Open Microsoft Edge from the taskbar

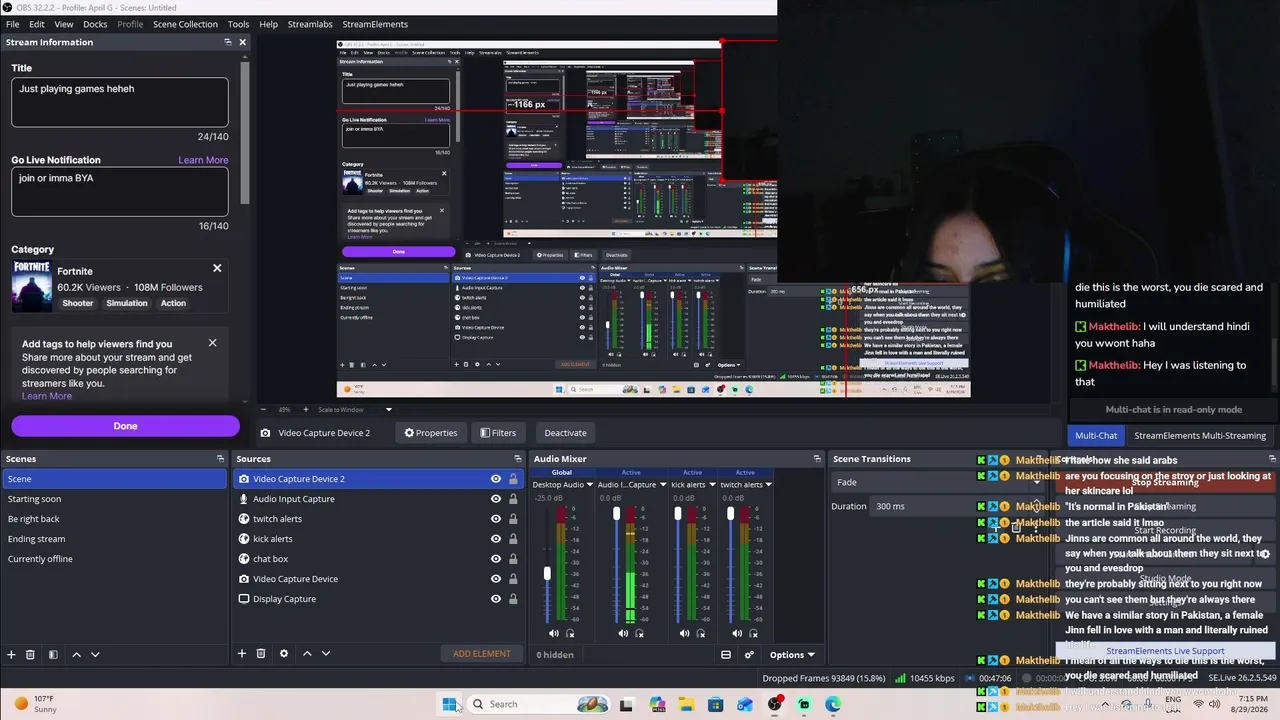point(833,704)
